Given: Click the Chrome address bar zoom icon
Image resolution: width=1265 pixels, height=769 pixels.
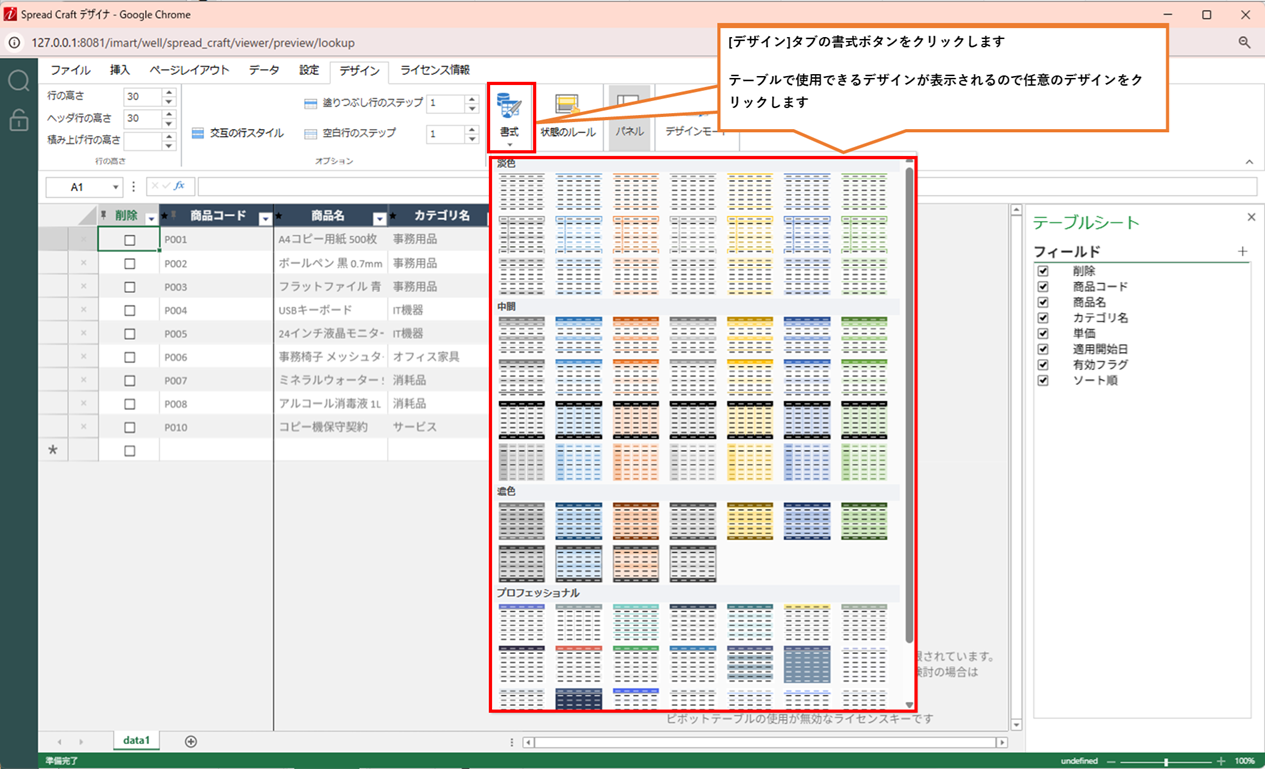Looking at the screenshot, I should click(1245, 43).
